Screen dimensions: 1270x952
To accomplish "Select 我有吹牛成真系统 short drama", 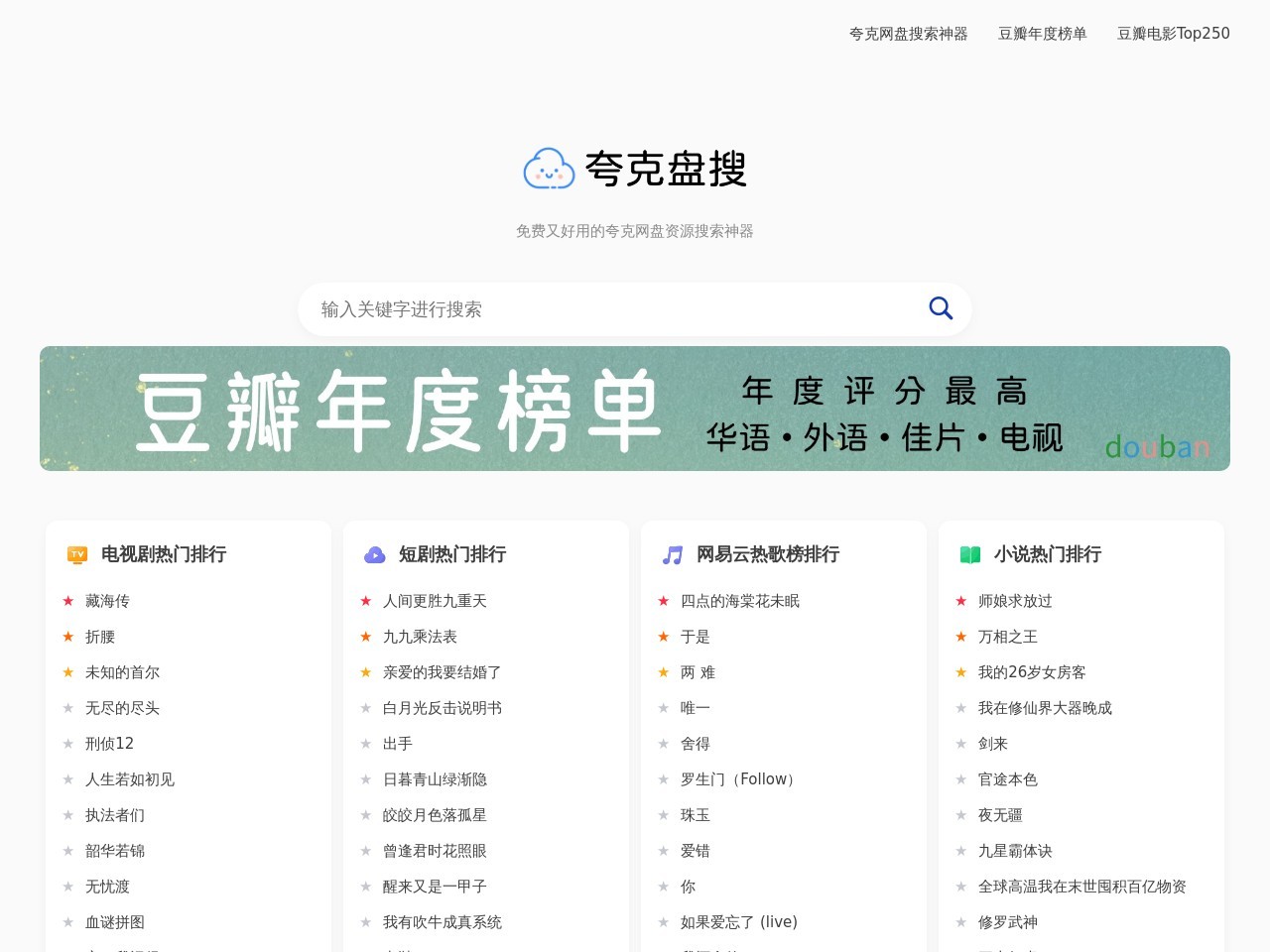I will [443, 922].
